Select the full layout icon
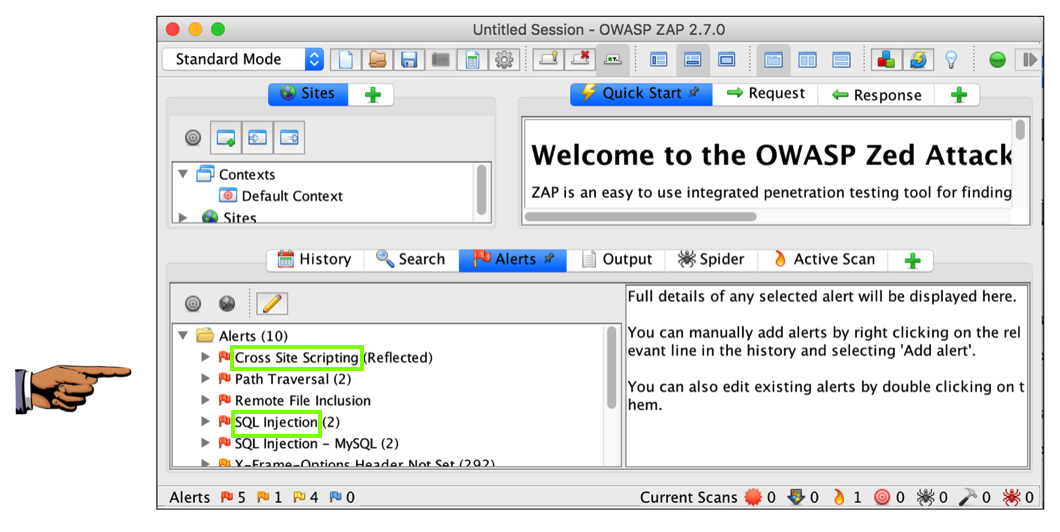This screenshot has height=532, width=1060. (x=727, y=59)
